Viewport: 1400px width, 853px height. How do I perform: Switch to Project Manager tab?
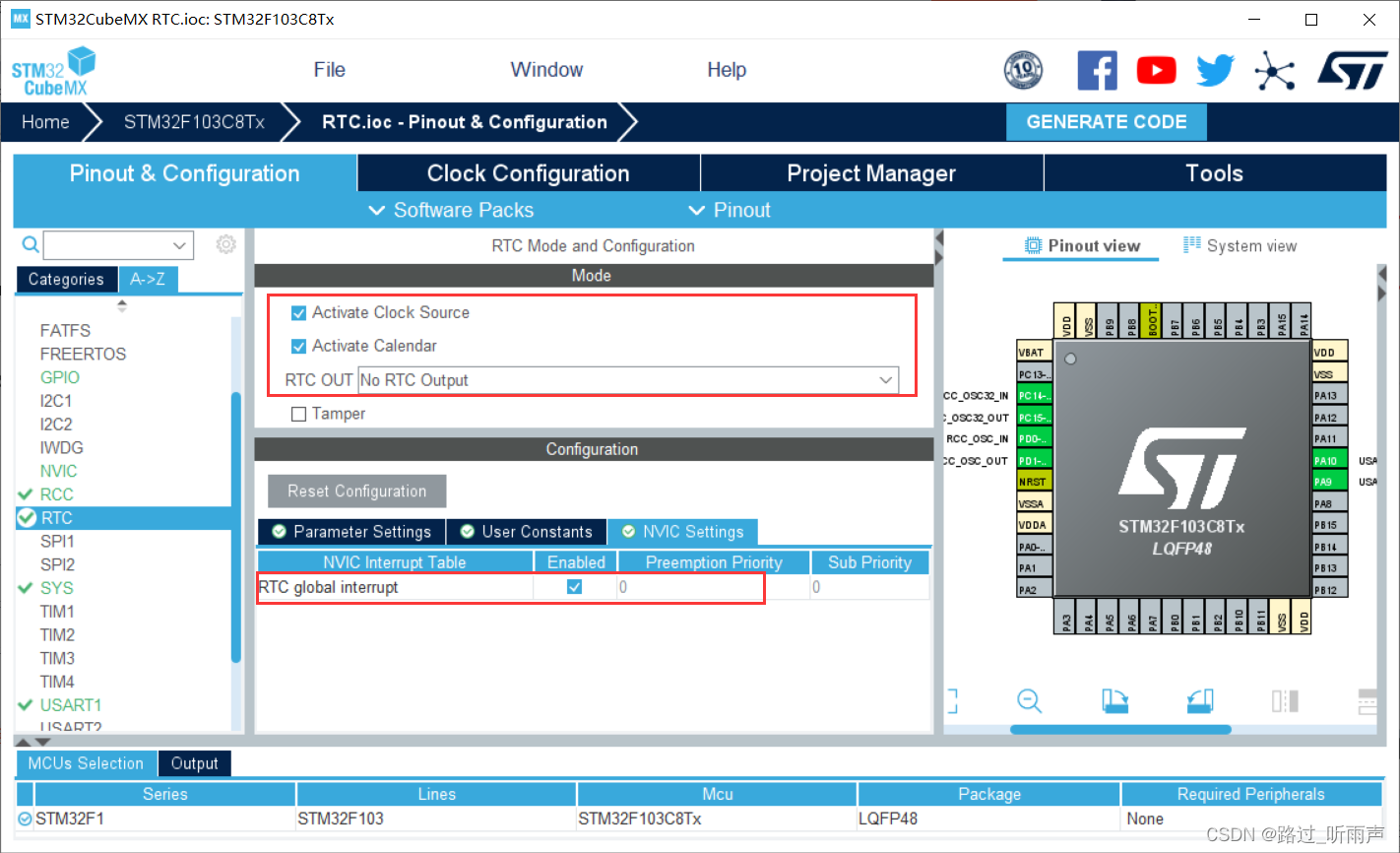(871, 173)
